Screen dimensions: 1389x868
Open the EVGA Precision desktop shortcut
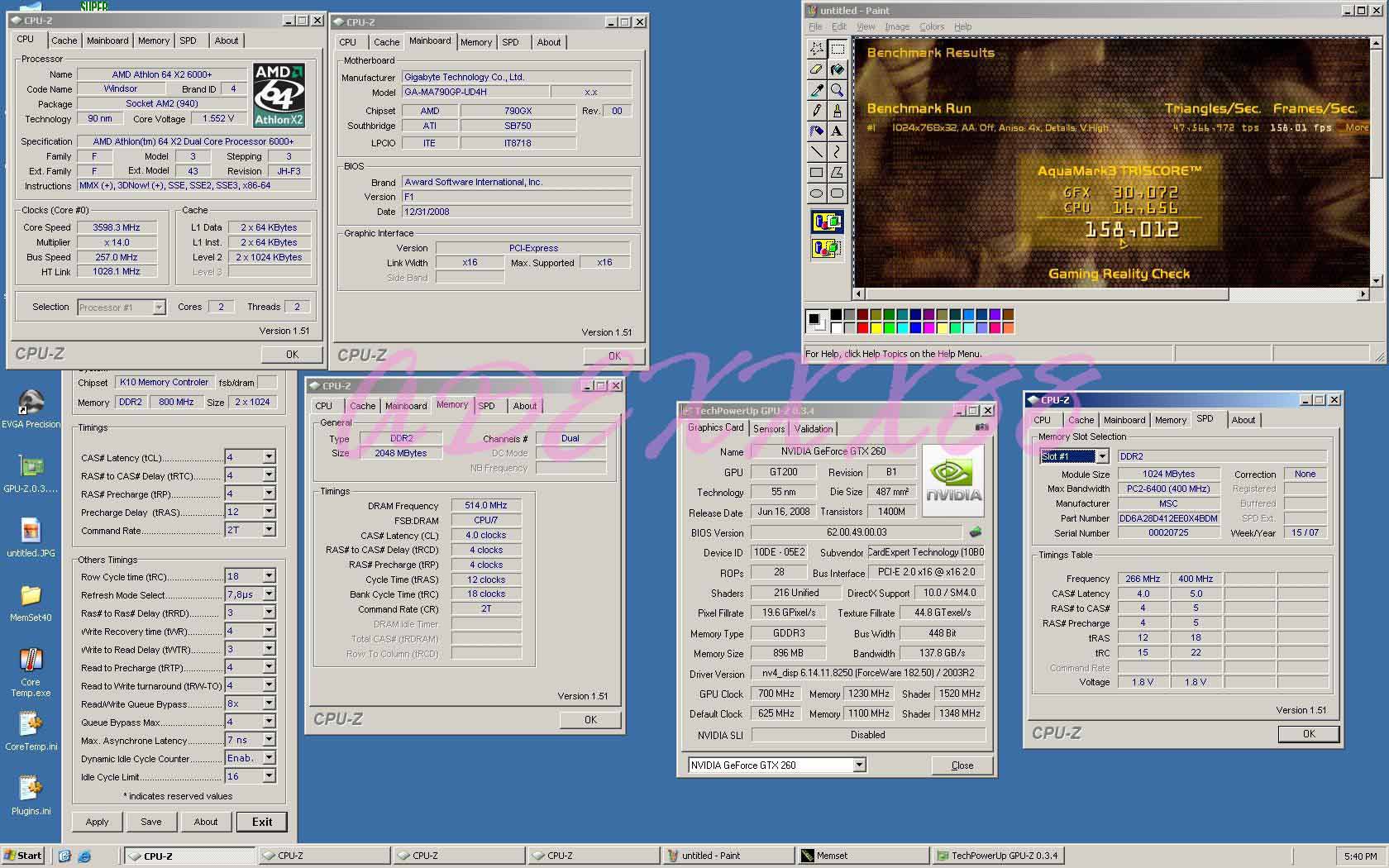pos(31,409)
